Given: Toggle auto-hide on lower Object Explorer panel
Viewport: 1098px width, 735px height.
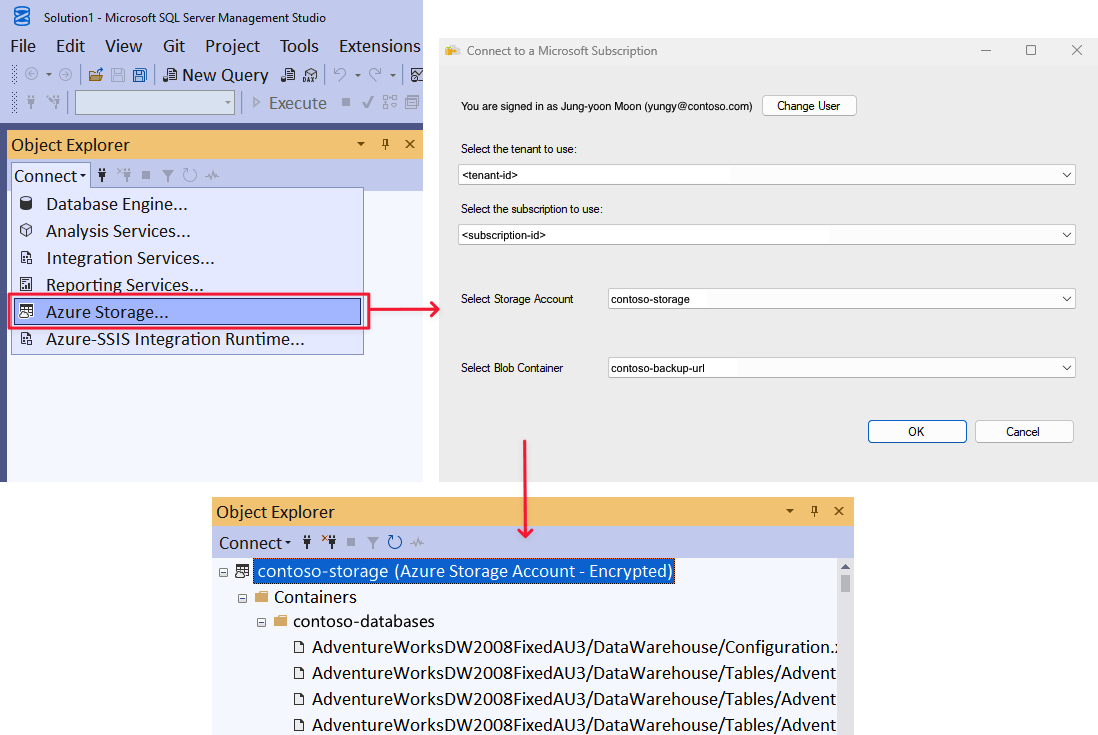Looking at the screenshot, I should coord(814,511).
